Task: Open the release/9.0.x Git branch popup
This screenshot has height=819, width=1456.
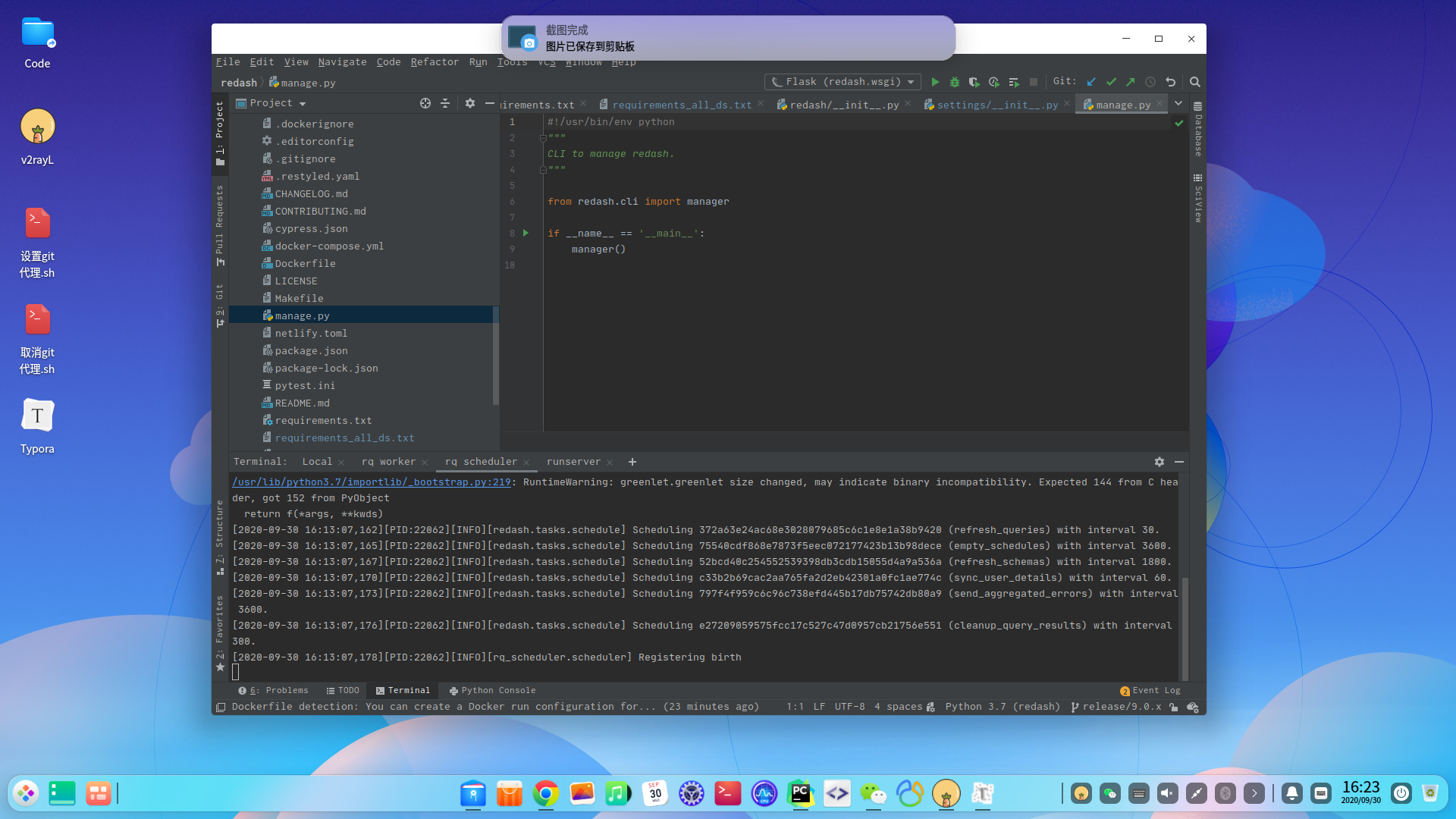Action: tap(1116, 707)
